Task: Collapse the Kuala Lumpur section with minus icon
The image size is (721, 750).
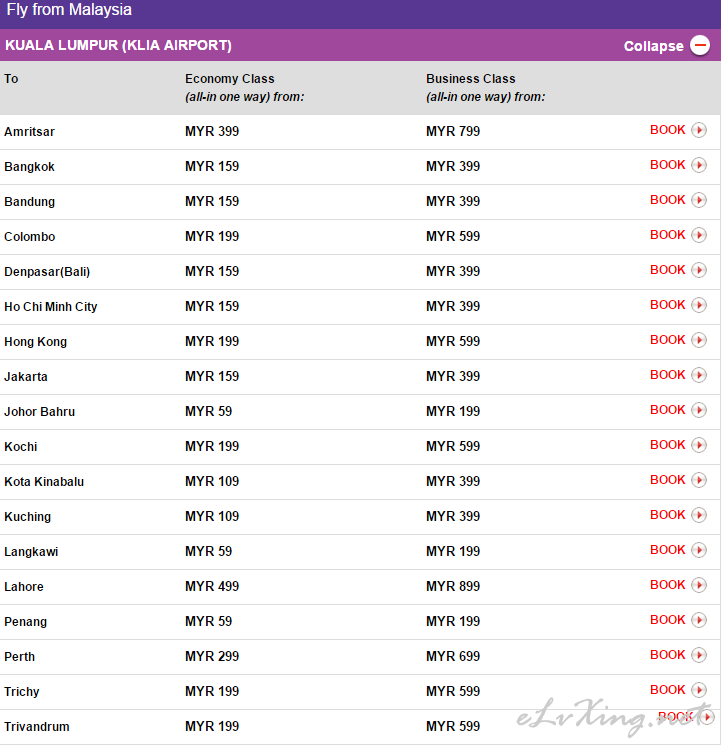Action: coord(700,45)
